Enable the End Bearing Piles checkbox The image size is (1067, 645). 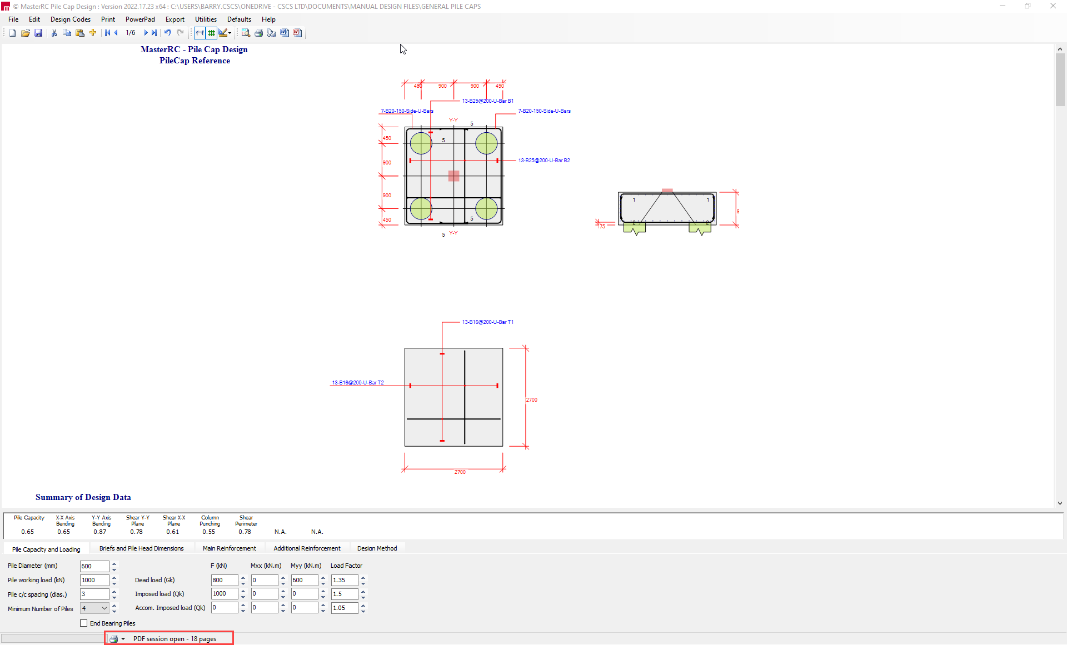pos(84,623)
